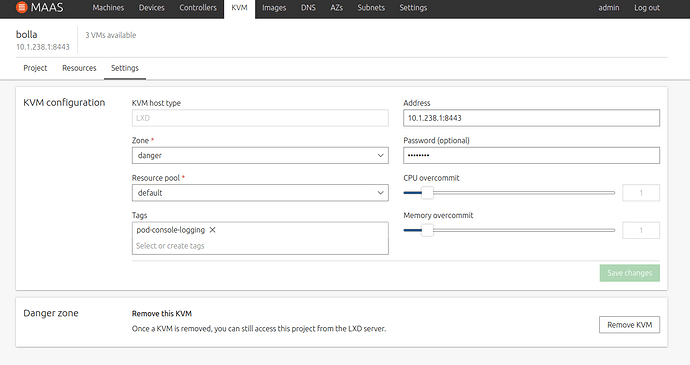690x365 pixels.
Task: Switch to the Resources tab
Action: (79, 68)
